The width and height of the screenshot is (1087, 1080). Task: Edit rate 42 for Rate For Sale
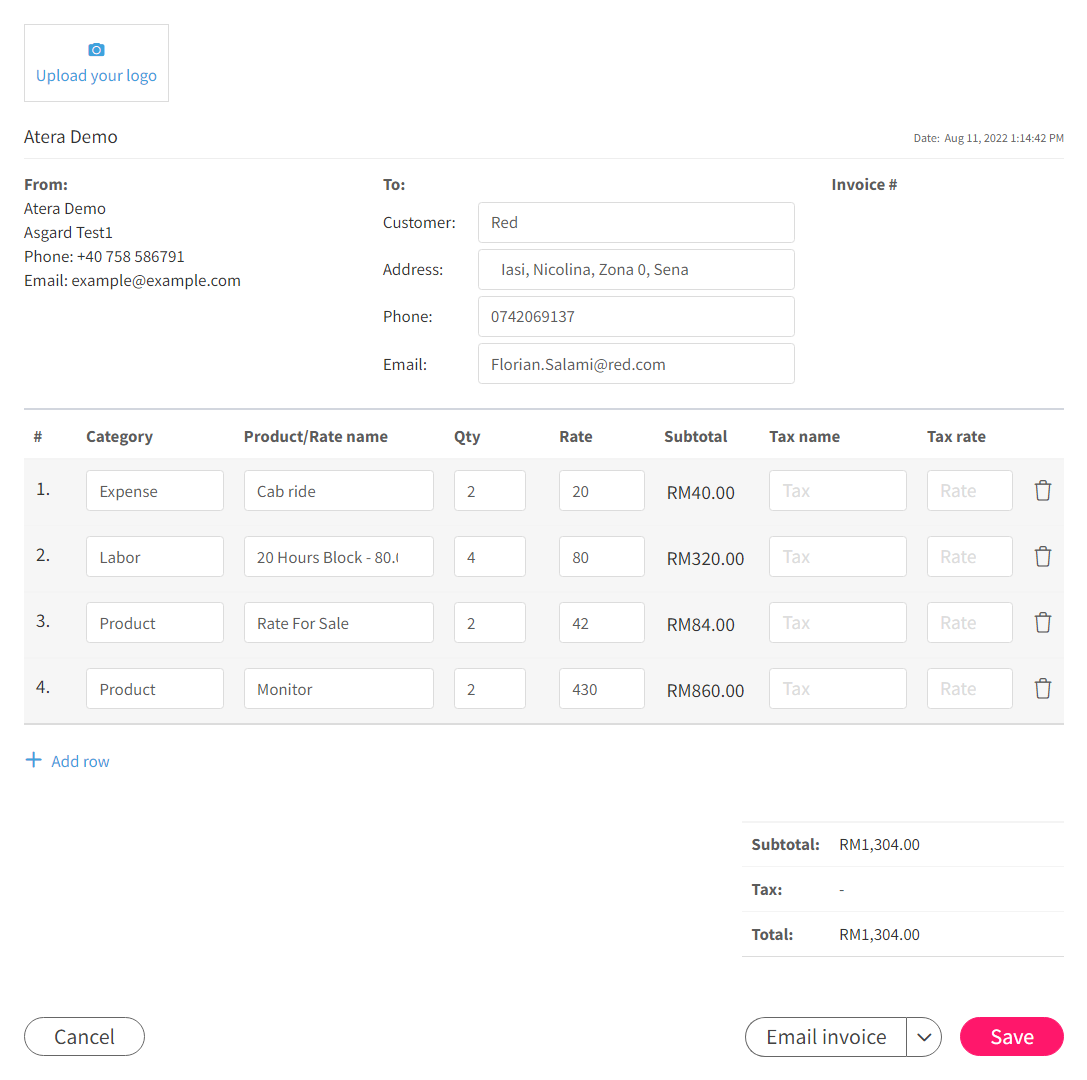tap(602, 622)
